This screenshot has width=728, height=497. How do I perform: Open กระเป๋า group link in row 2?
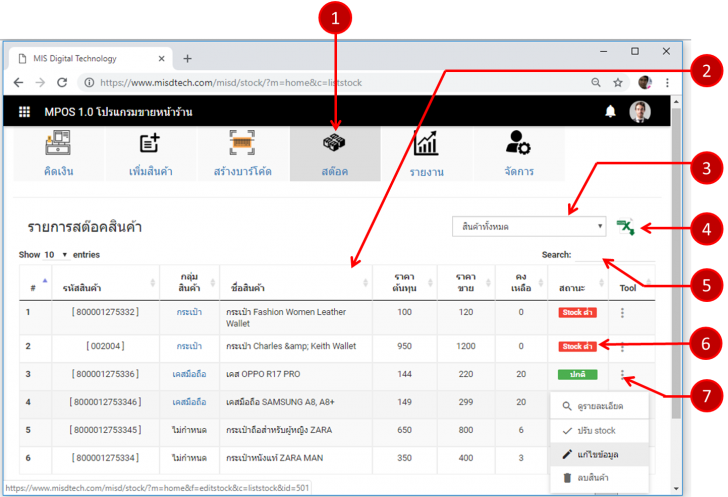click(x=189, y=346)
